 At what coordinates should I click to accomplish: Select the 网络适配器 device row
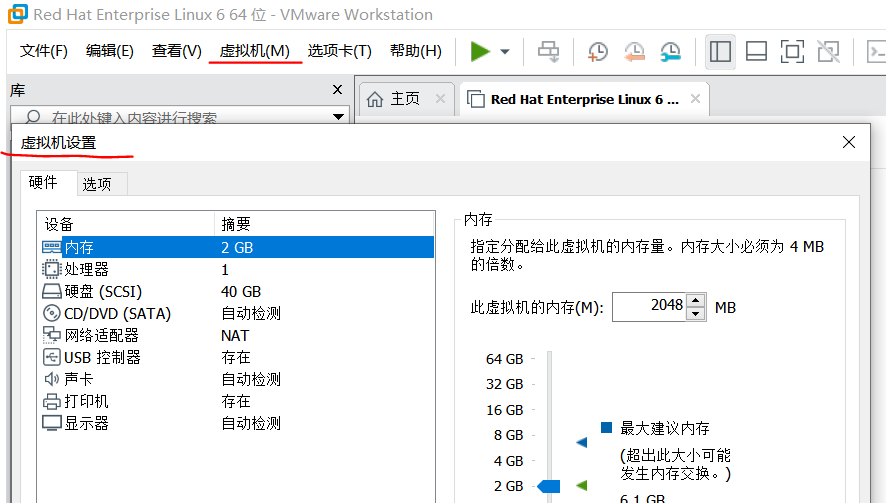(237, 336)
